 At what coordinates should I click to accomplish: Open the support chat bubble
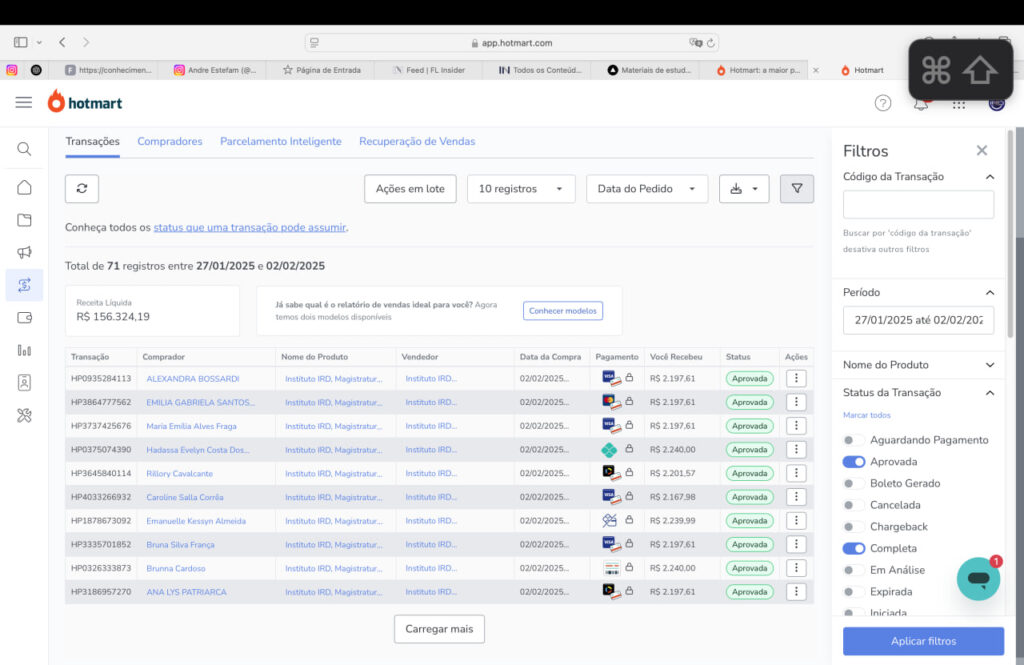point(978,579)
